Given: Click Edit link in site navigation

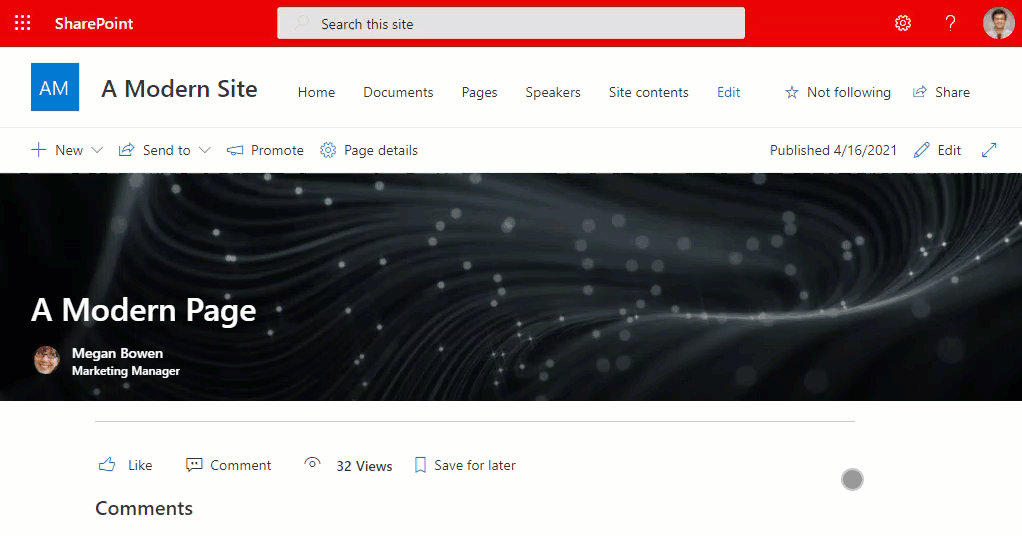Looking at the screenshot, I should [728, 93].
